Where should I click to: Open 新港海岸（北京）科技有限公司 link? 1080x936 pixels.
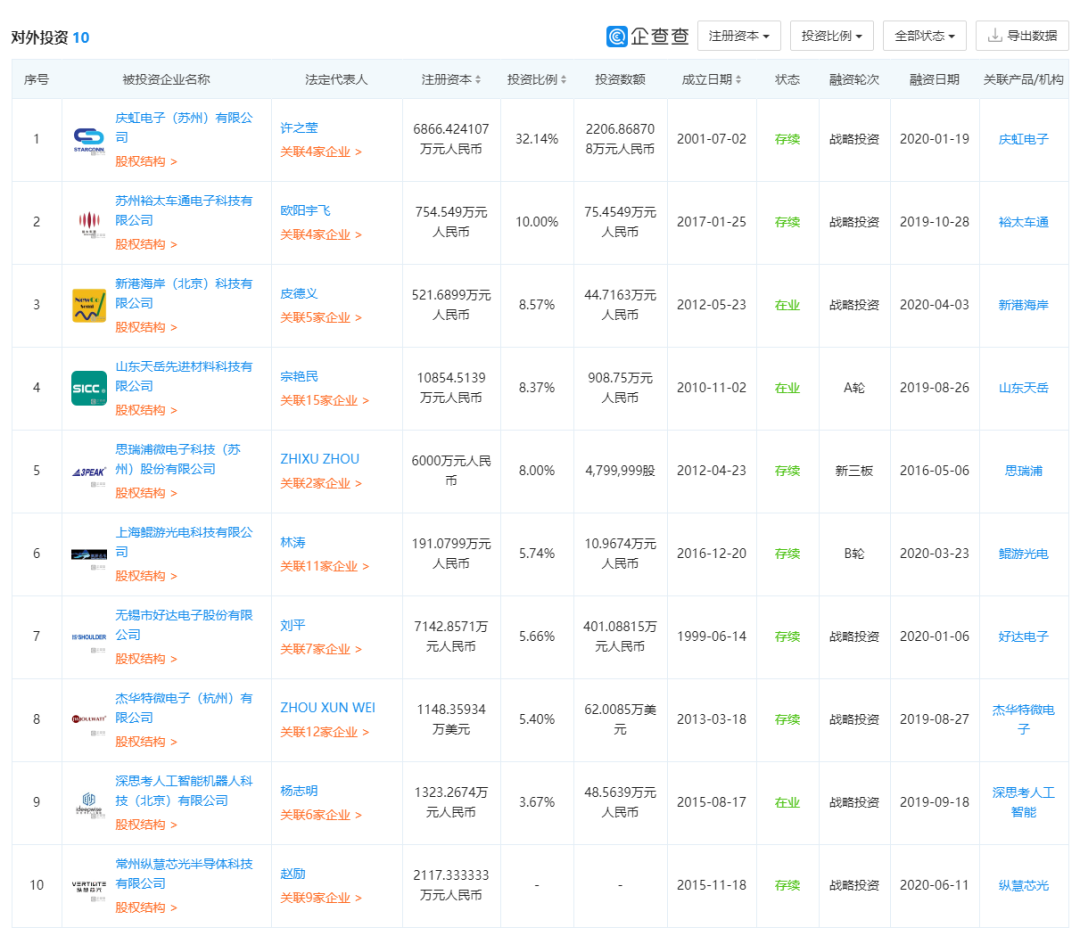point(184,293)
